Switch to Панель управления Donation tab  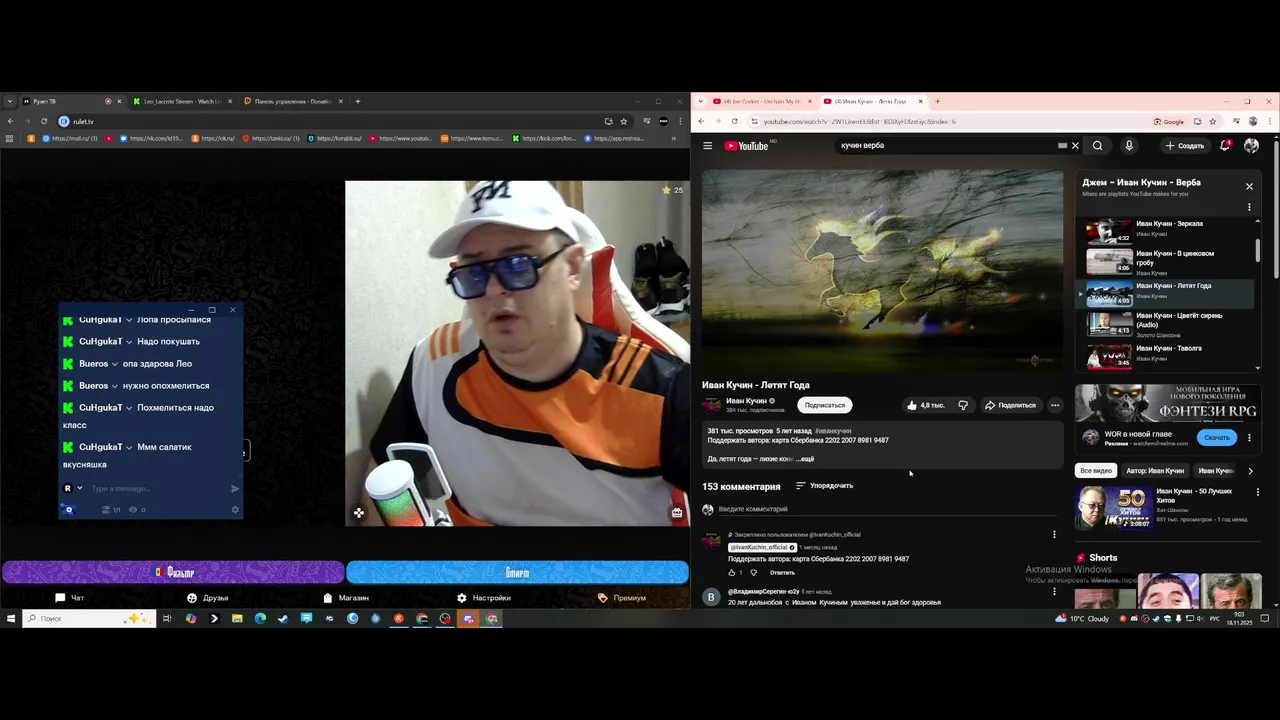click(x=293, y=101)
